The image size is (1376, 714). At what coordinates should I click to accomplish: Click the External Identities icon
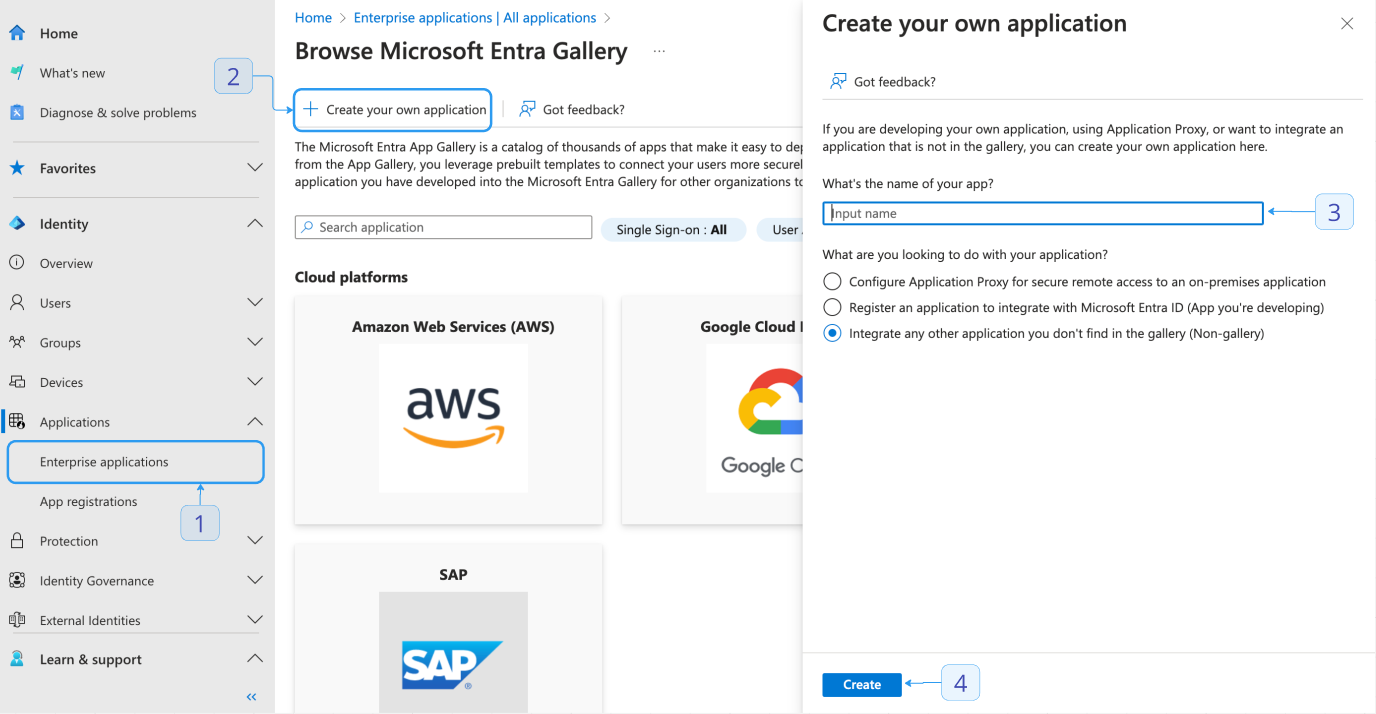click(x=17, y=620)
